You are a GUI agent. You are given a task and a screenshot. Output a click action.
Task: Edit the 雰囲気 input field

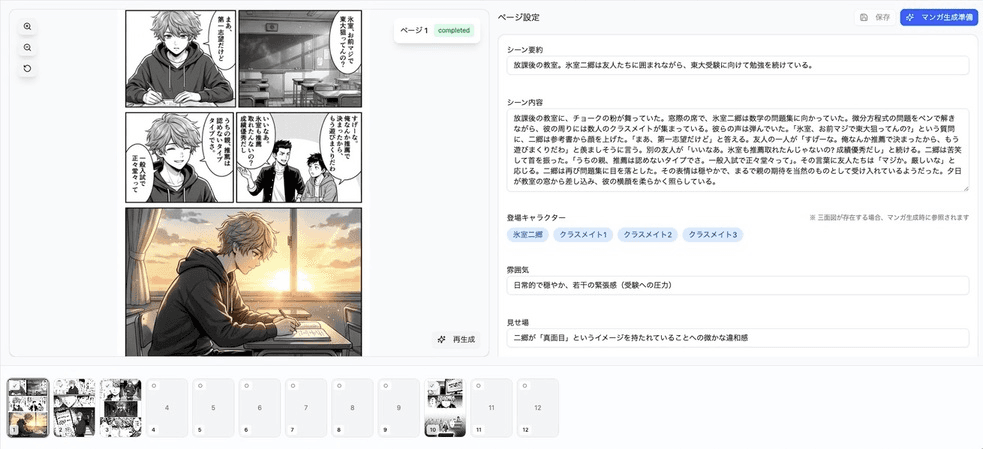(x=737, y=286)
